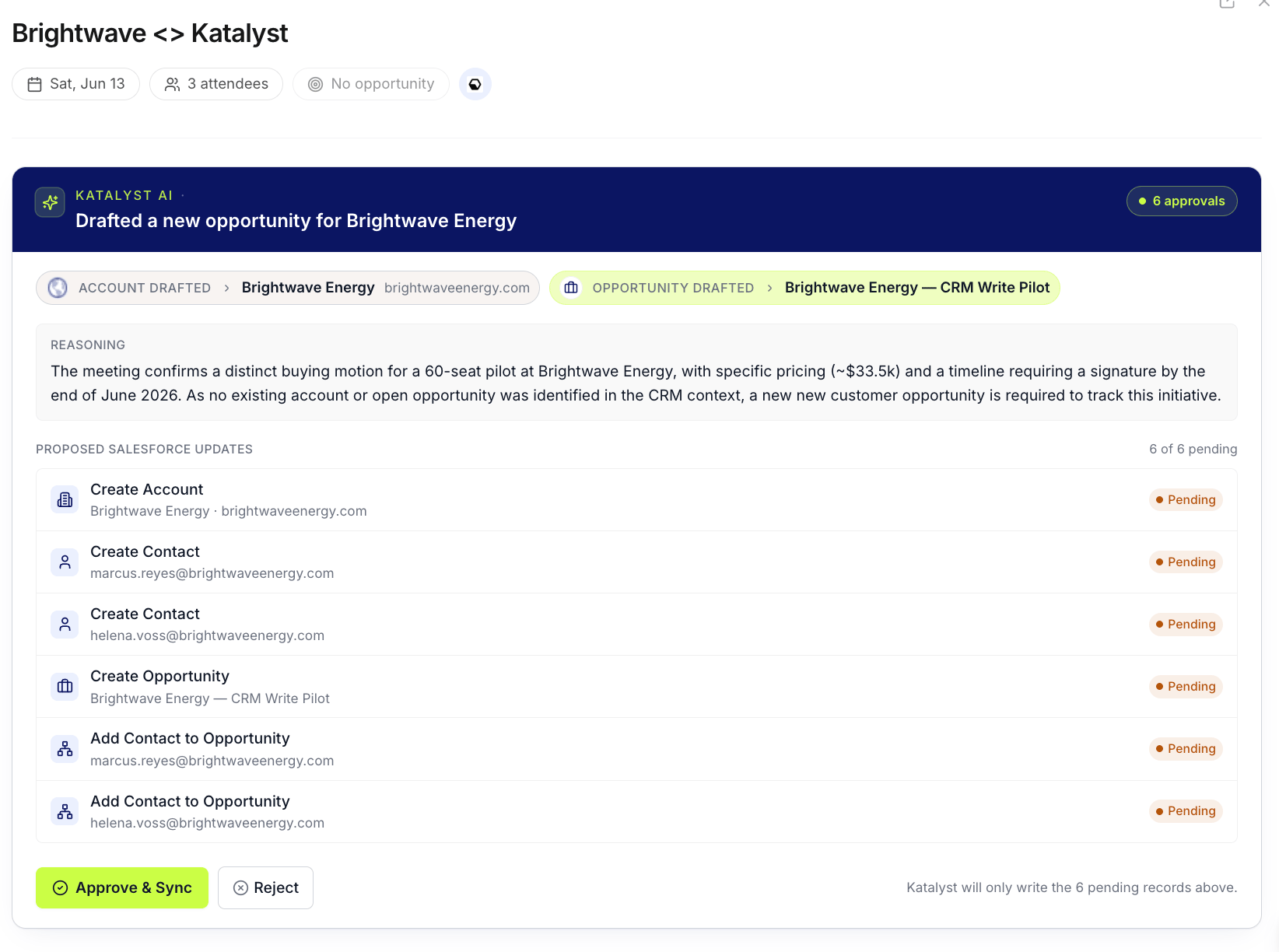Click the briefcase icon in Opportunity Drafted chip
Screen dimensions: 1279x952
pos(571,288)
